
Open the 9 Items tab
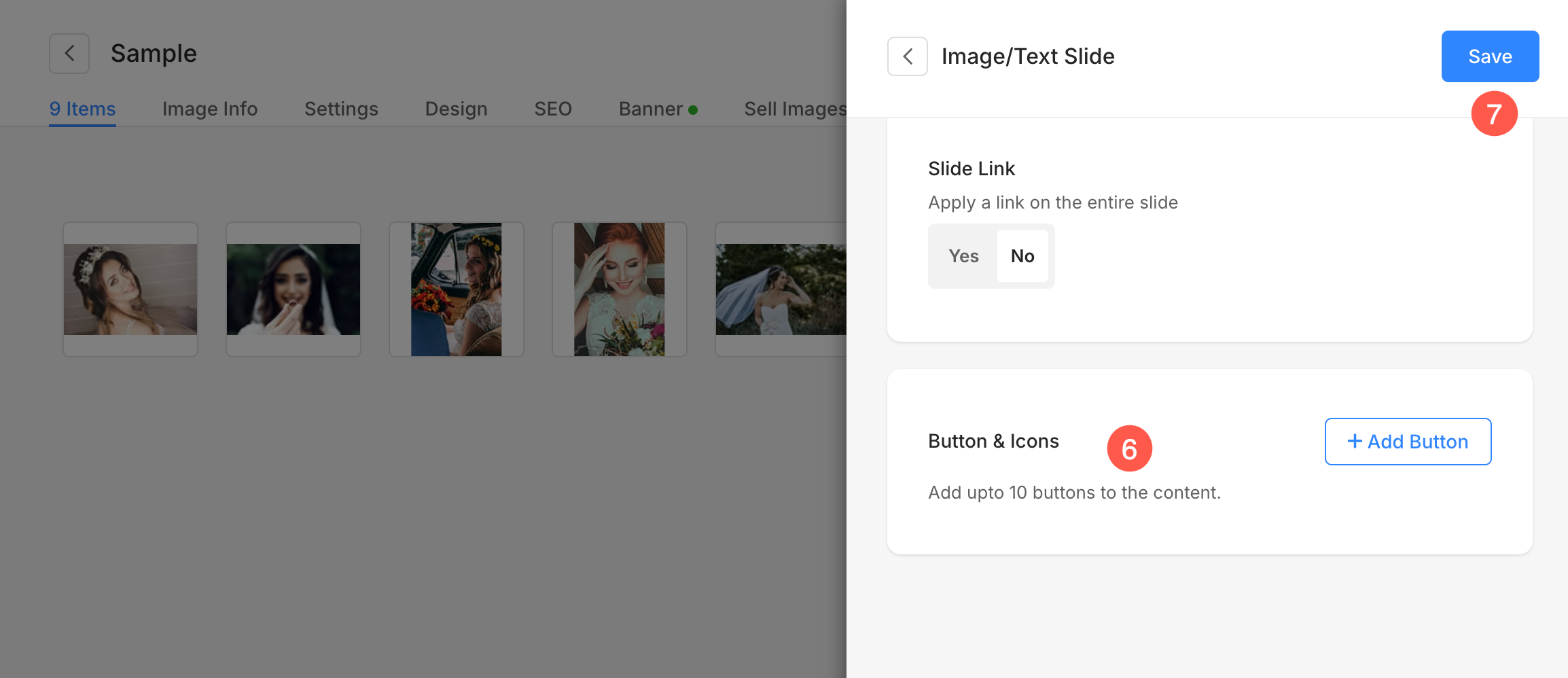(82, 109)
